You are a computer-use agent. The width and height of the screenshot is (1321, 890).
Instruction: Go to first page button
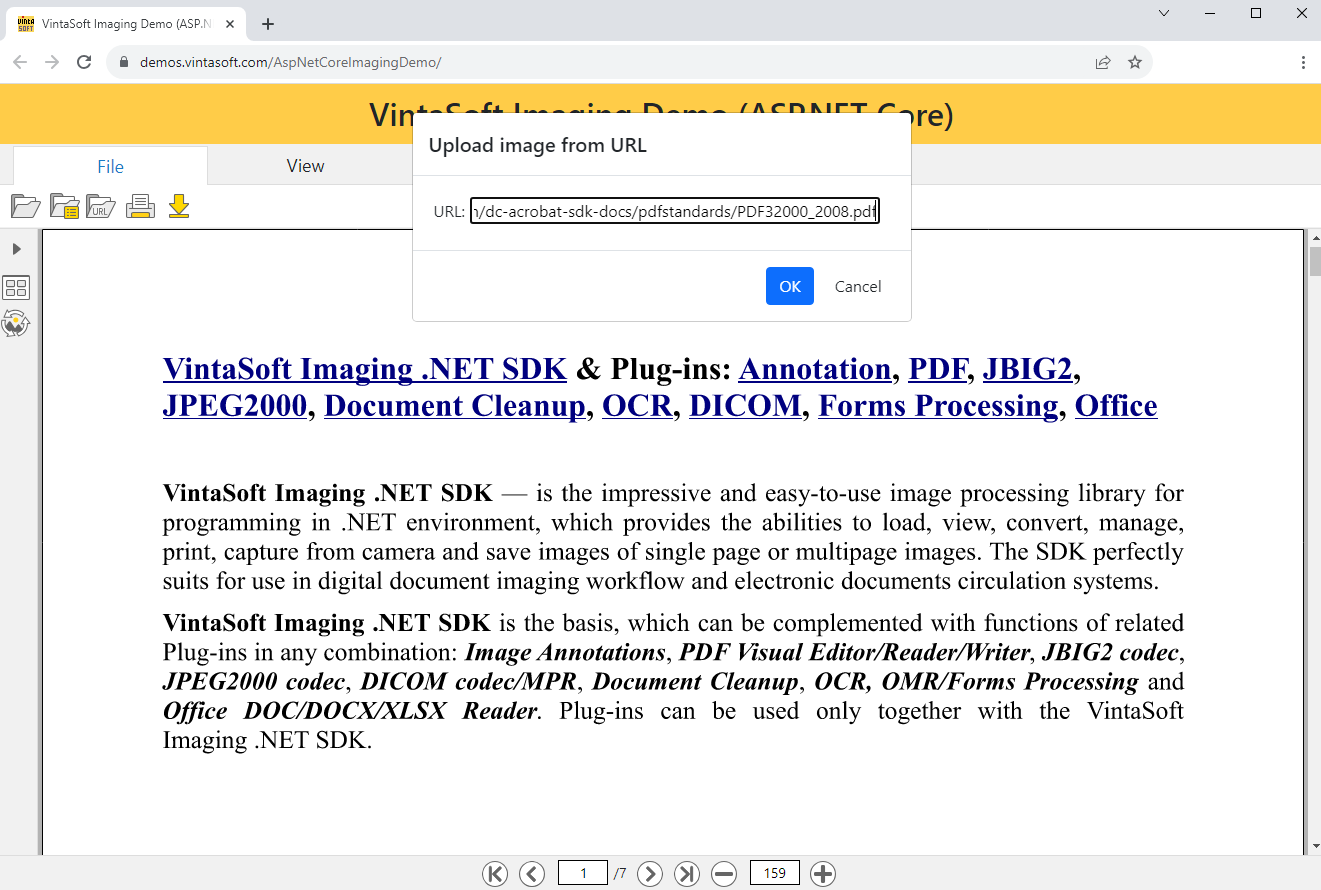pos(495,873)
